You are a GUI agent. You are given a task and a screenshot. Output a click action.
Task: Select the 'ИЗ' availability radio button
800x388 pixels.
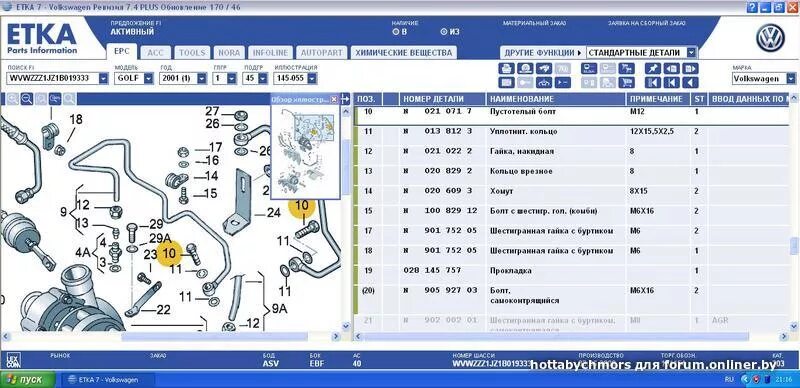click(x=444, y=32)
